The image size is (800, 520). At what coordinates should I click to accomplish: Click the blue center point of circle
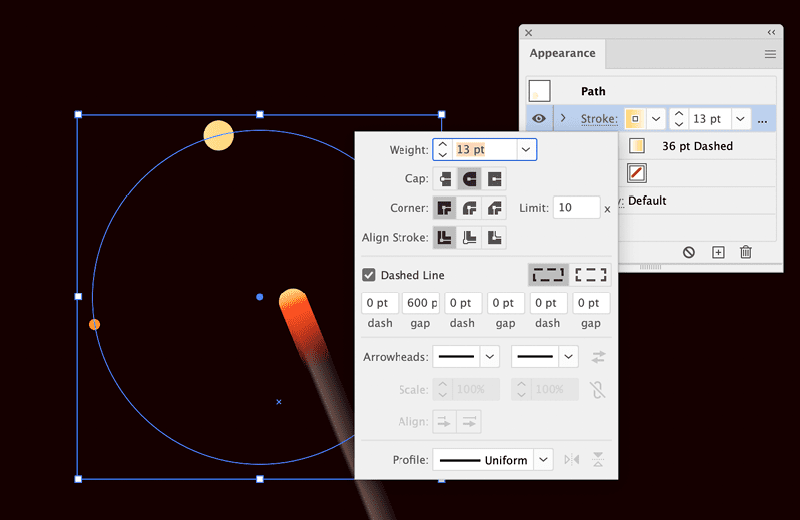[x=260, y=296]
